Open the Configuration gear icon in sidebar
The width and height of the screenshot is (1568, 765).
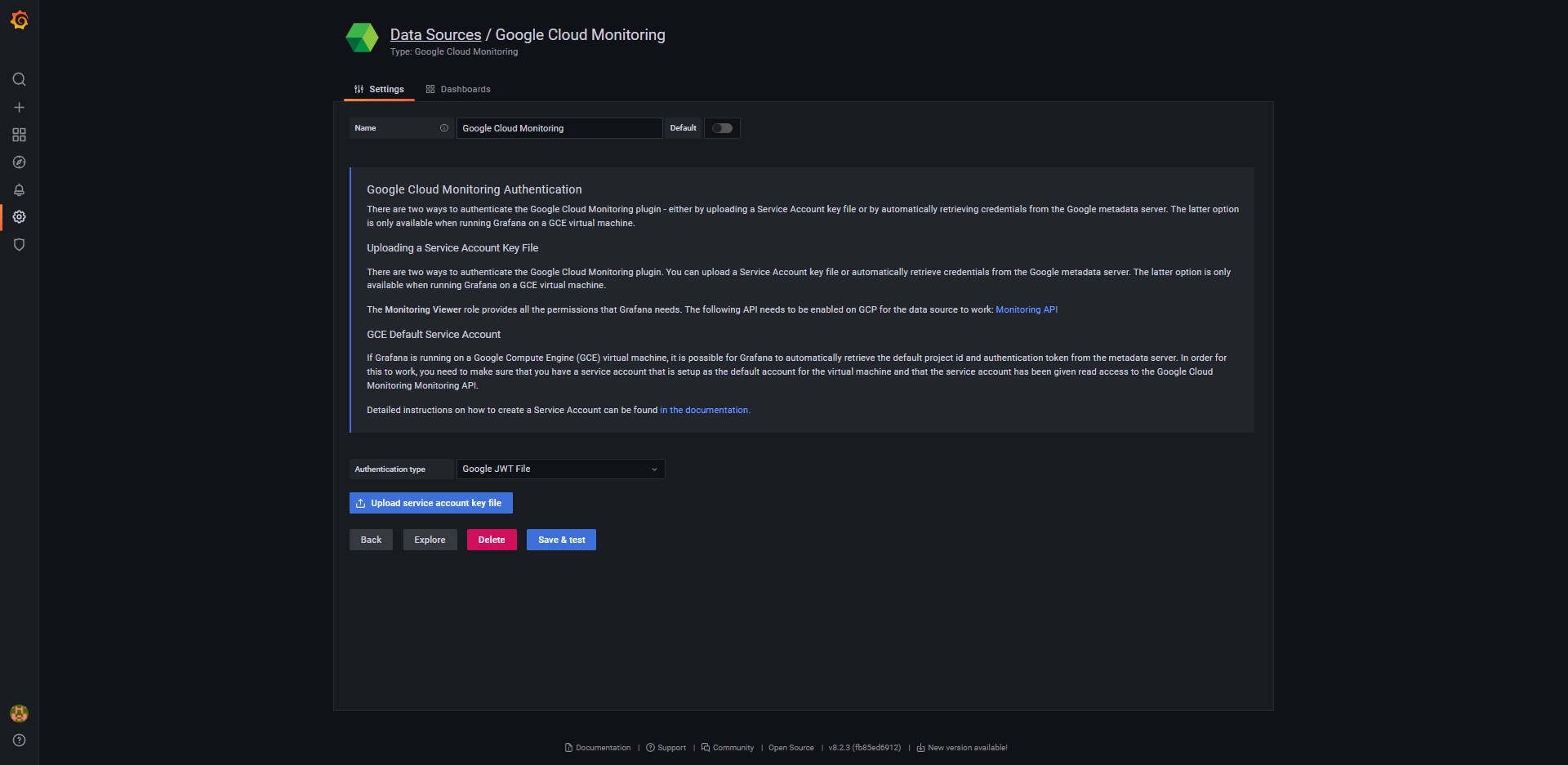[x=20, y=217]
